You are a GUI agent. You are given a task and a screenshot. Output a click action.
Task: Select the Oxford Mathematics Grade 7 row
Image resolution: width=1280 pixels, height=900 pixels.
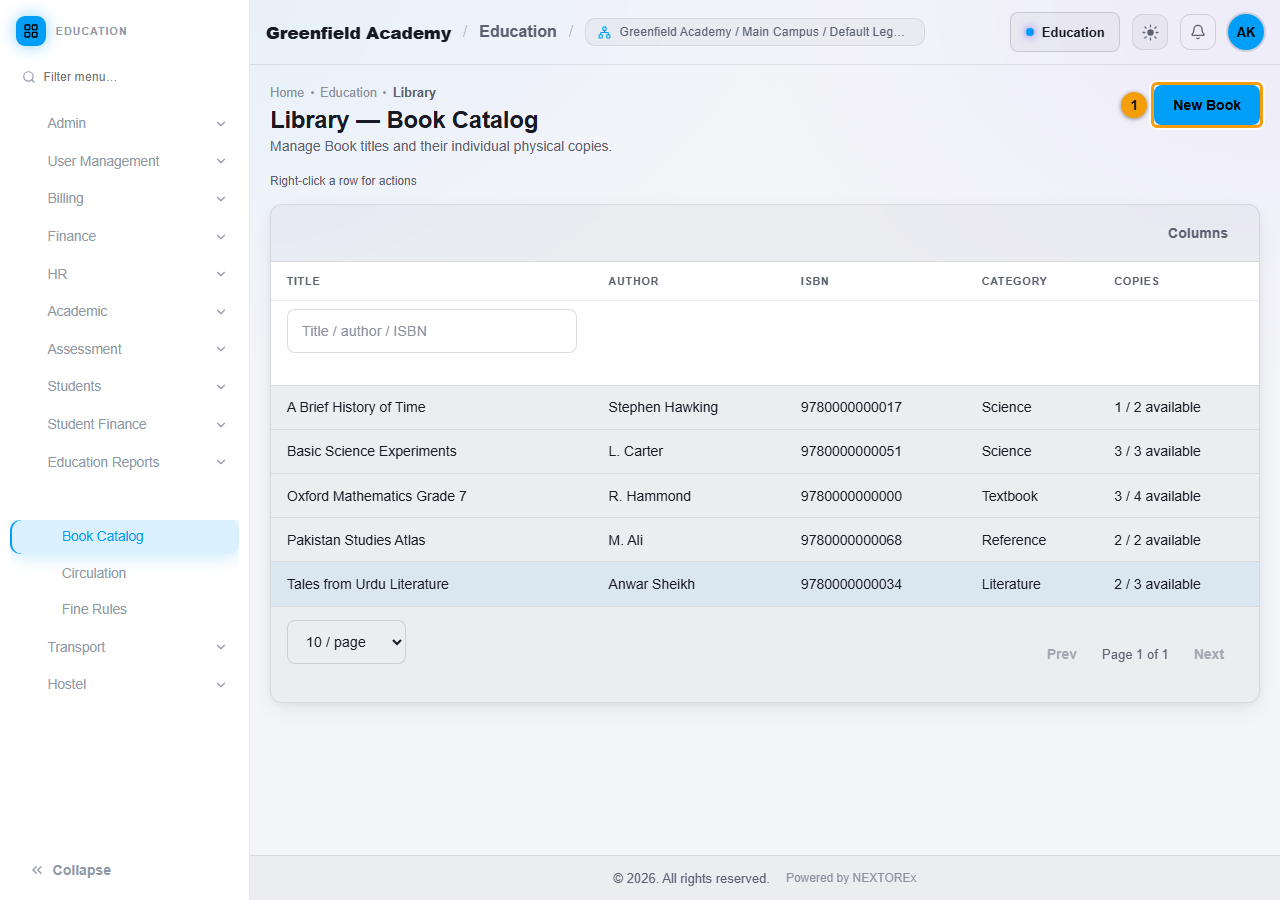coord(765,496)
